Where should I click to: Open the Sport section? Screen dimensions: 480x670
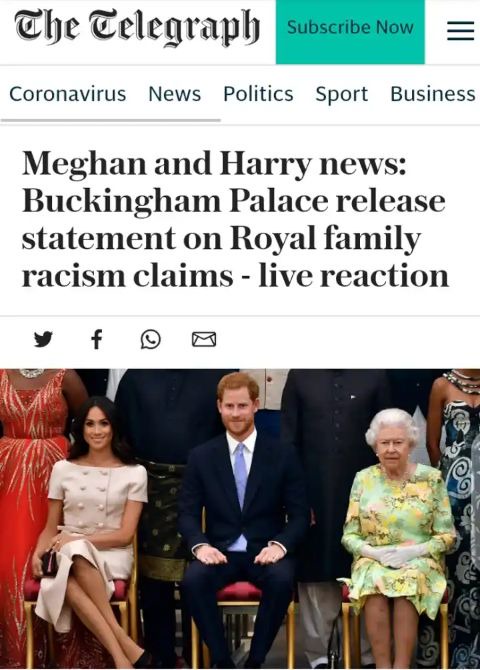[342, 94]
